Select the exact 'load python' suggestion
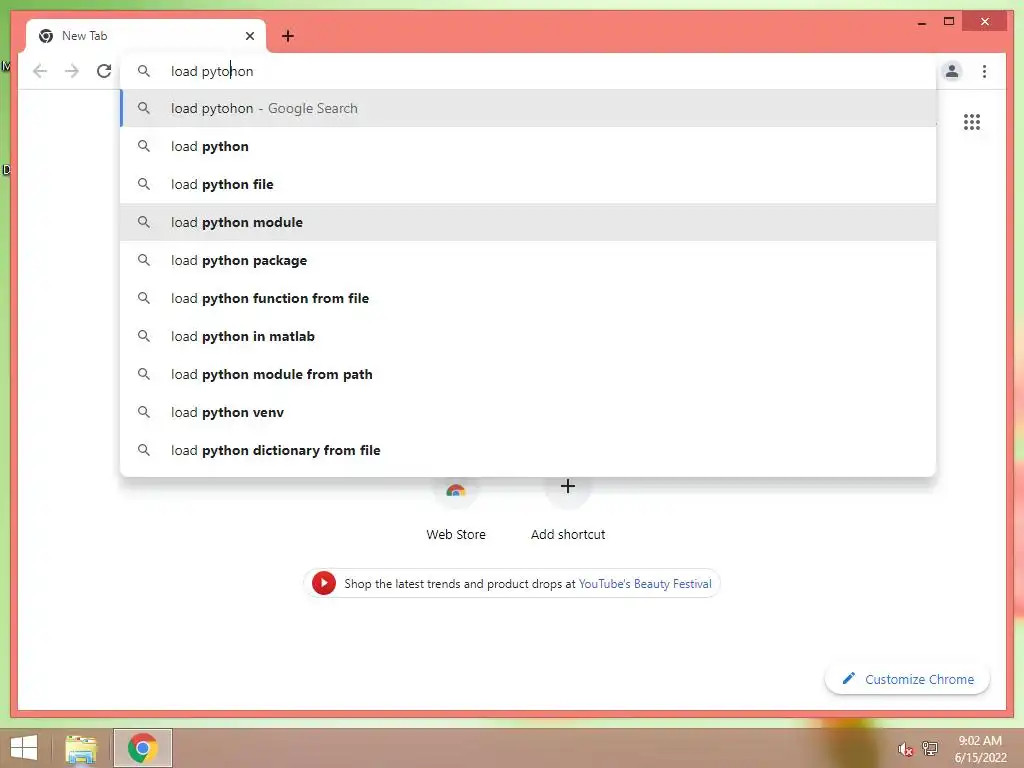 tap(528, 146)
